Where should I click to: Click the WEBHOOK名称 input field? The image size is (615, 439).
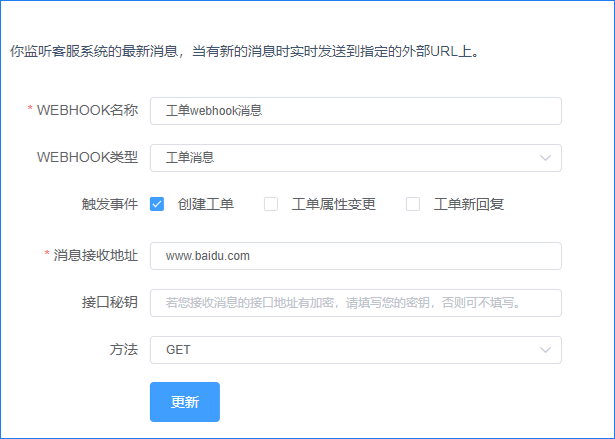355,110
